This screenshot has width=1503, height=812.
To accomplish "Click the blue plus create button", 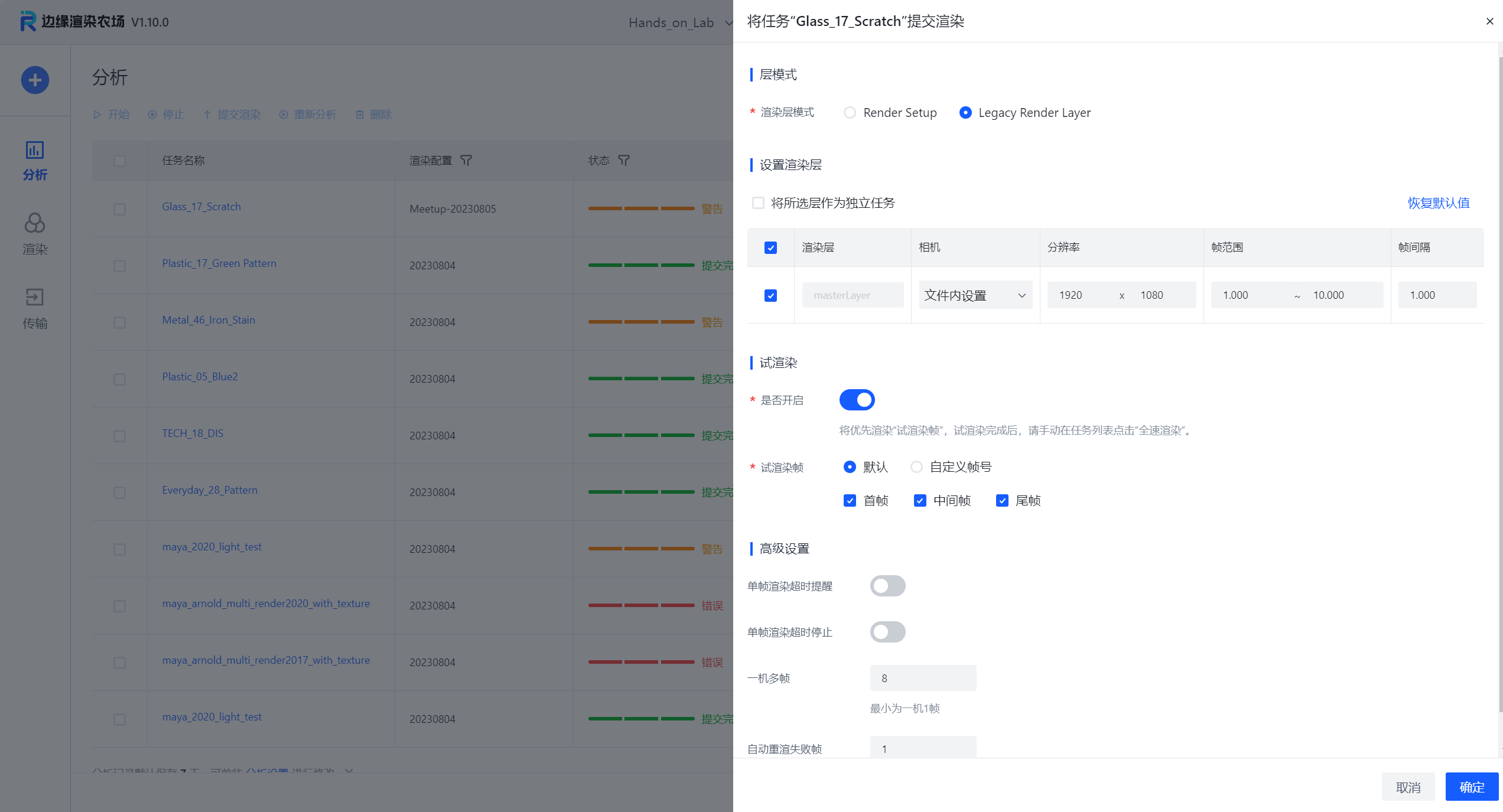I will click(x=35, y=80).
